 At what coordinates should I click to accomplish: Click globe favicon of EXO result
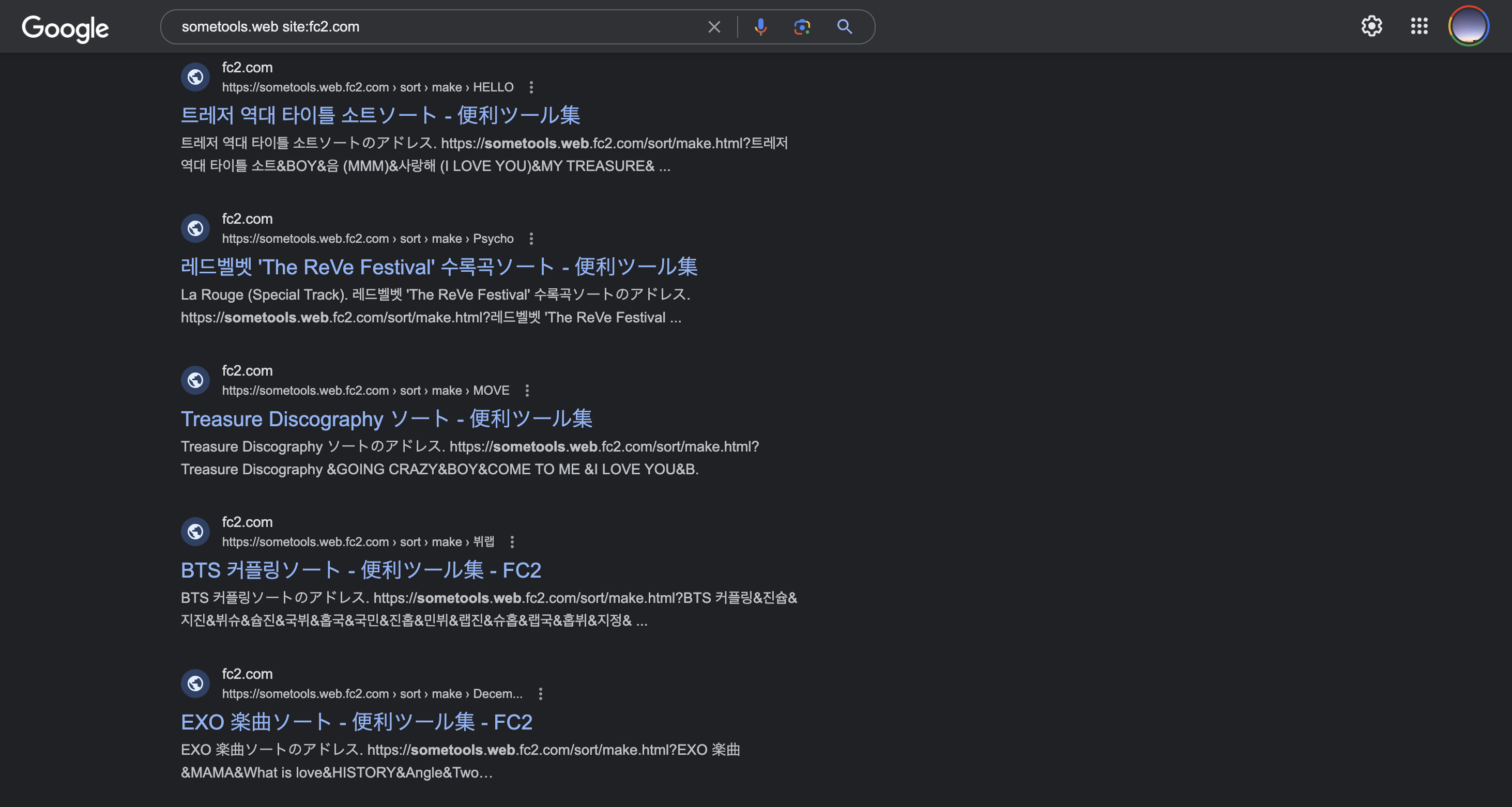[195, 683]
